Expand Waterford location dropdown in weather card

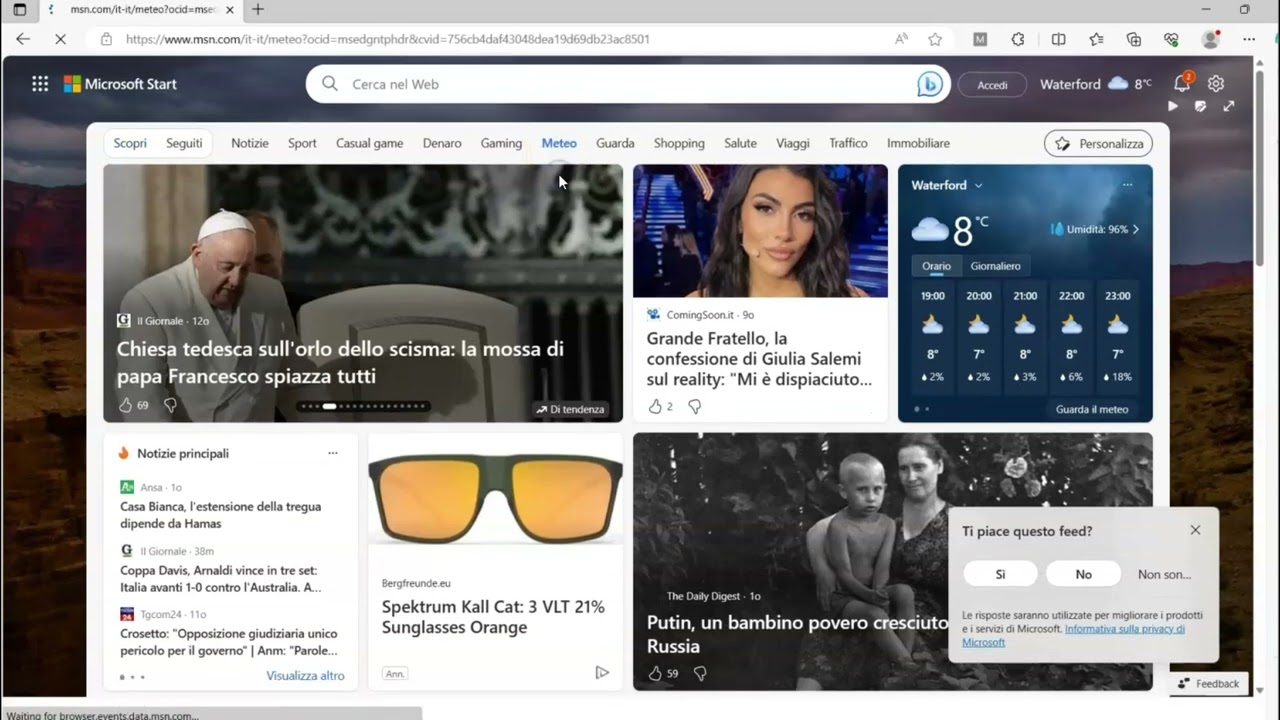tap(978, 185)
